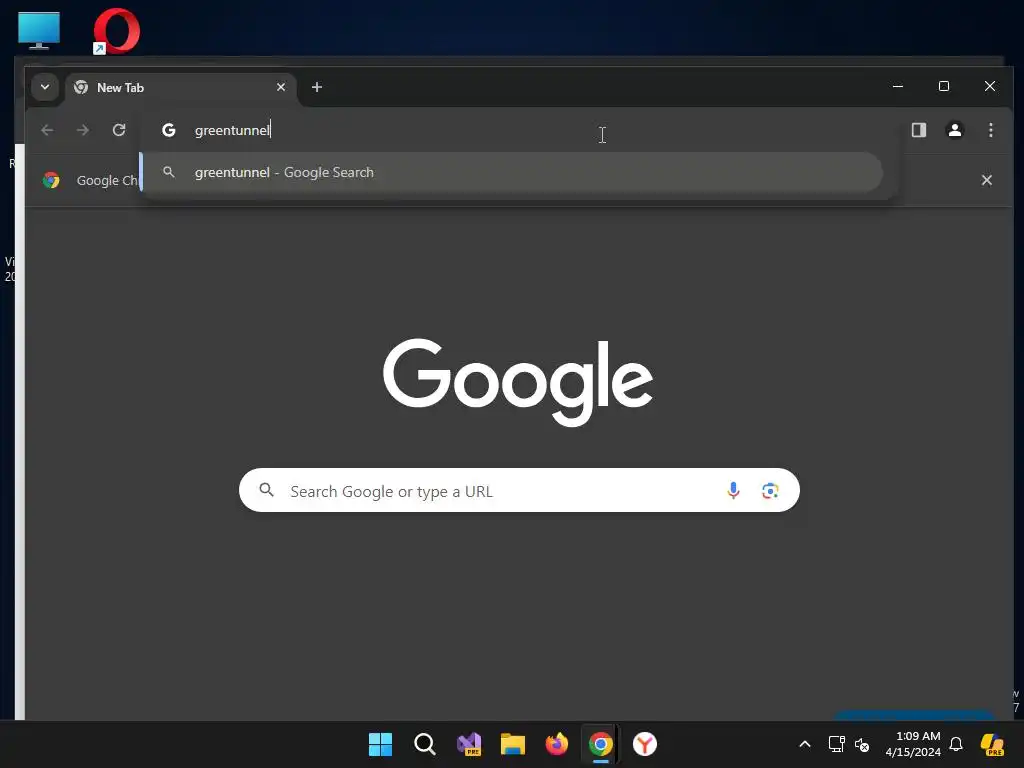The width and height of the screenshot is (1024, 768).
Task: Click the Chrome taskbar icon
Action: coord(601,744)
